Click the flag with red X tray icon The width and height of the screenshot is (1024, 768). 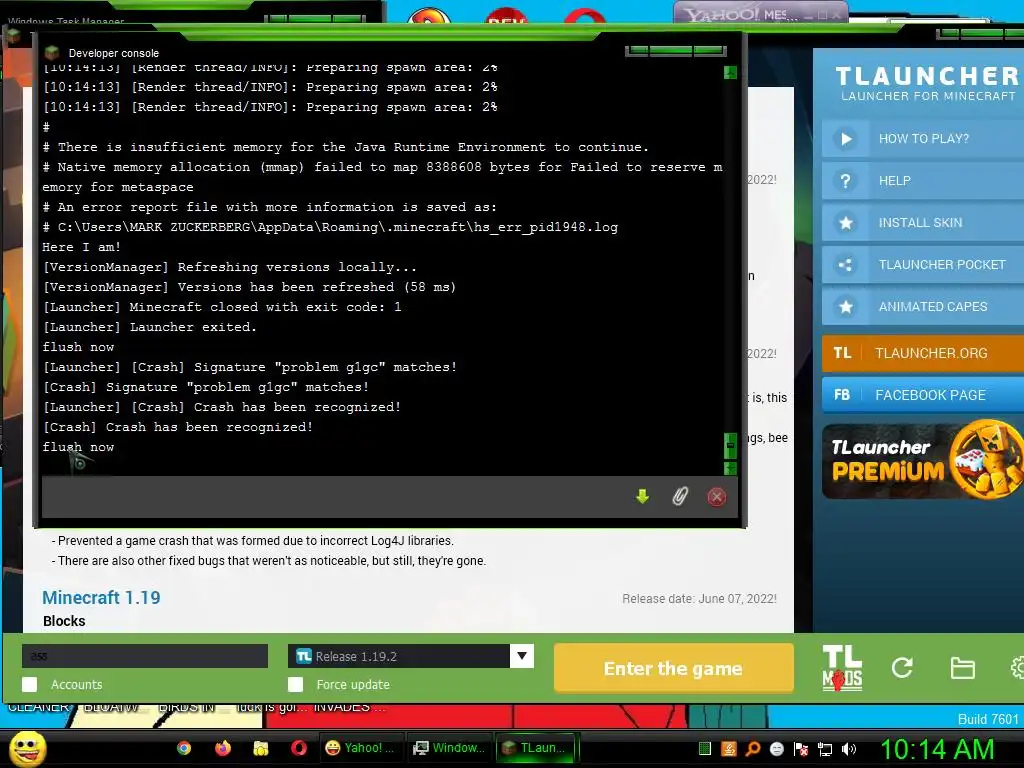801,749
